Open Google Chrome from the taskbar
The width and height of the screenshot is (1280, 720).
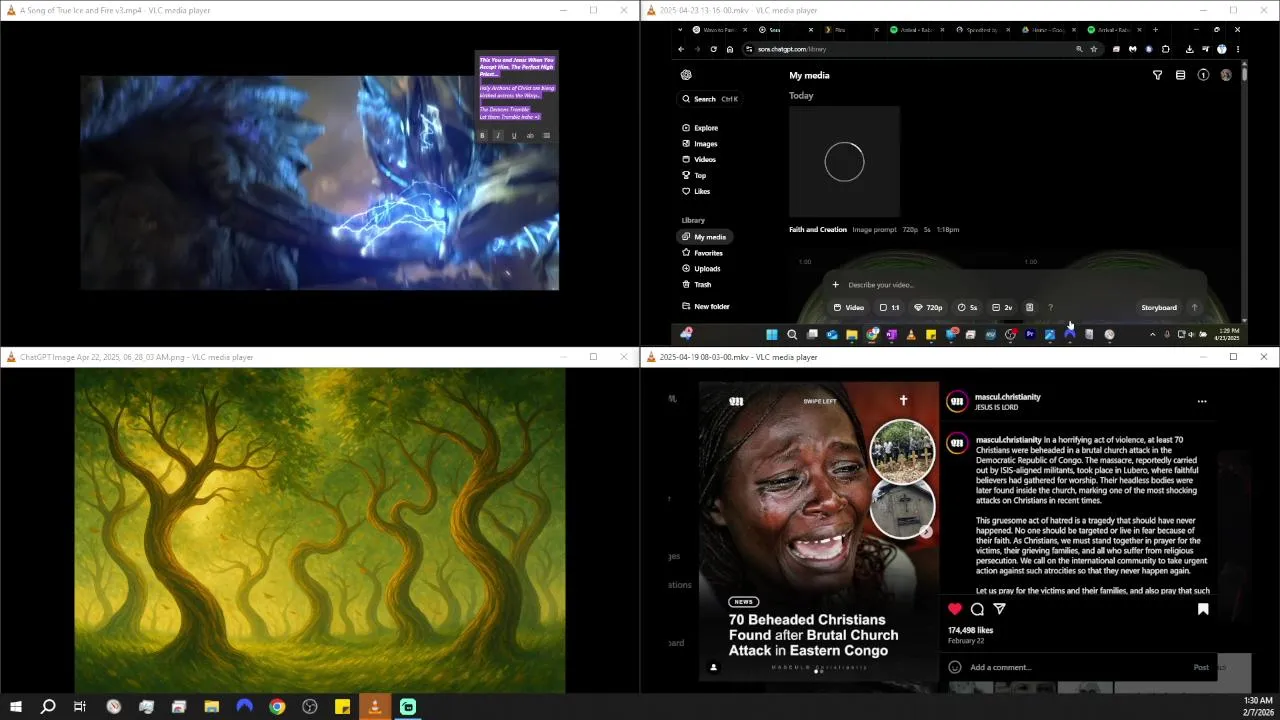coord(277,707)
